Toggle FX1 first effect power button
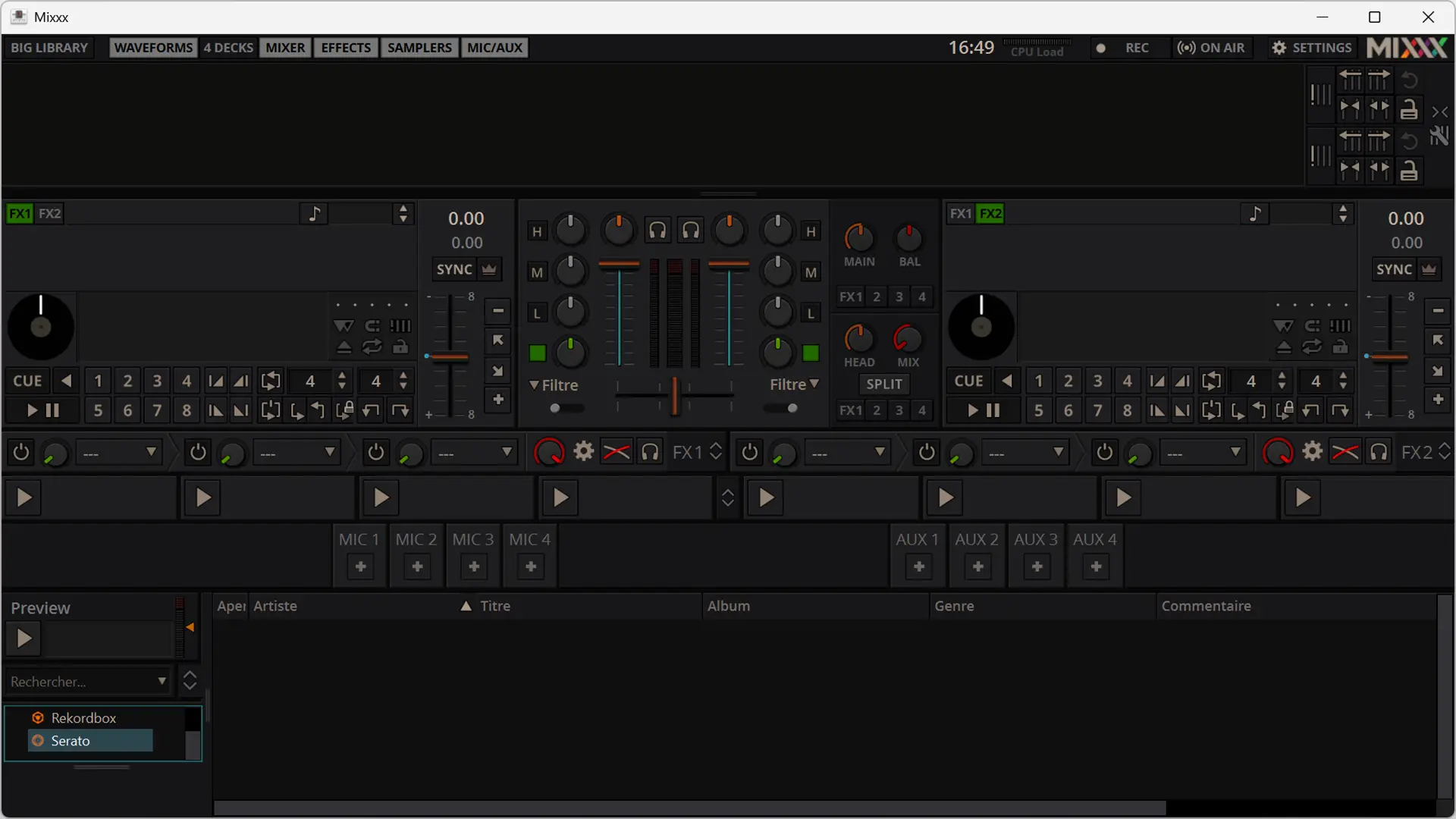 point(20,453)
